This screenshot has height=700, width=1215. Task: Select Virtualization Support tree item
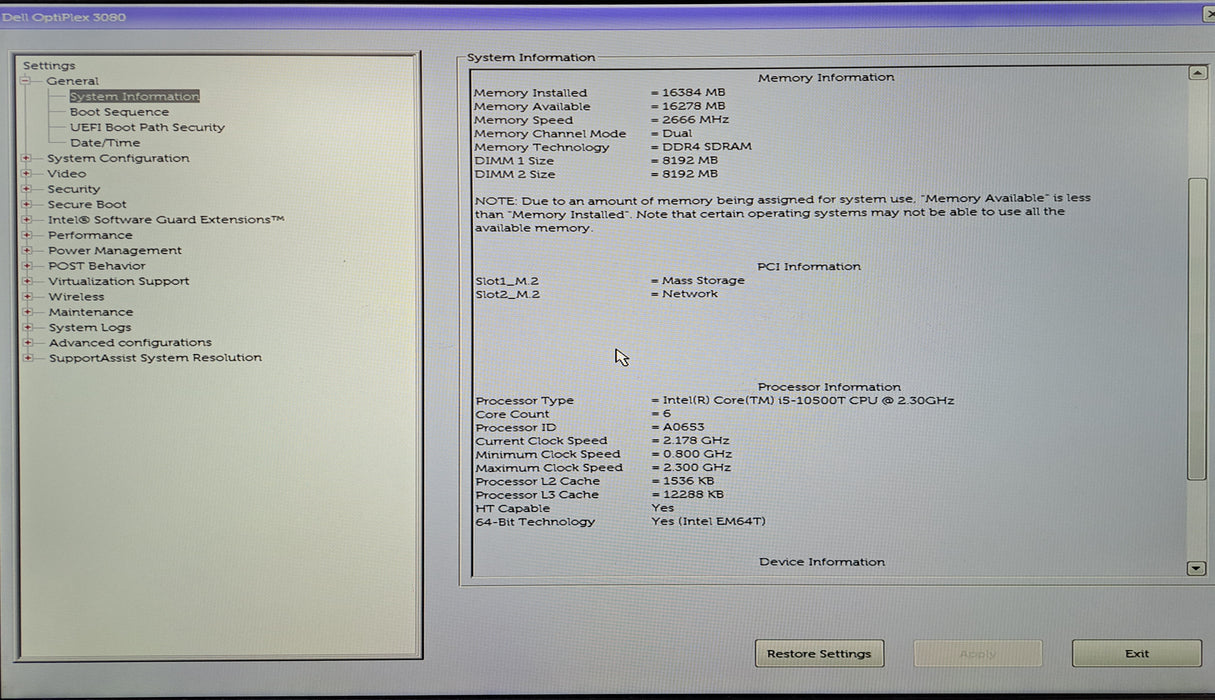[x=118, y=281]
